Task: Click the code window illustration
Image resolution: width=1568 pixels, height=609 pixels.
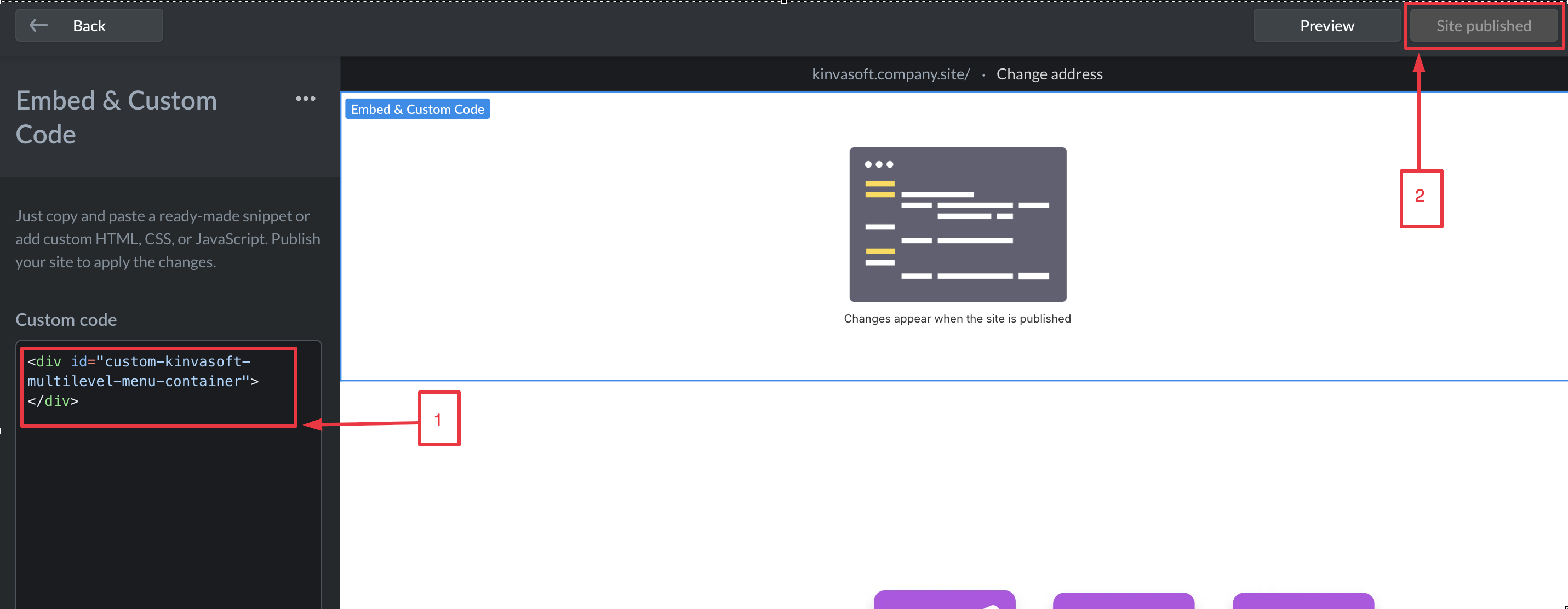Action: 957,224
